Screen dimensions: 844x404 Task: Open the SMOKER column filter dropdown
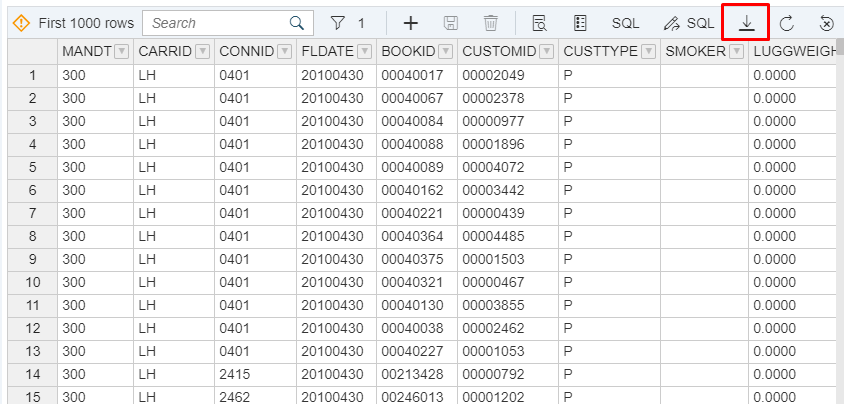[x=737, y=52]
